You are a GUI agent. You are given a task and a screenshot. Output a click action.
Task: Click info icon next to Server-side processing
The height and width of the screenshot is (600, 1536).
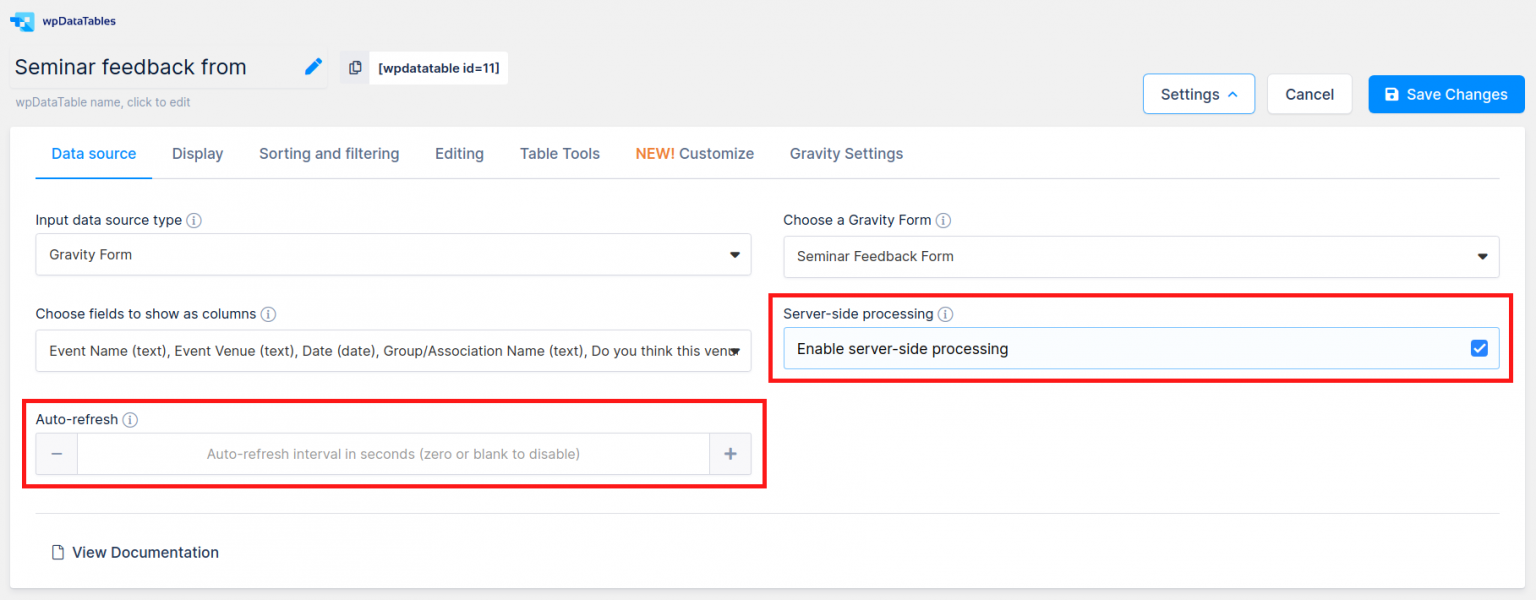coord(945,314)
